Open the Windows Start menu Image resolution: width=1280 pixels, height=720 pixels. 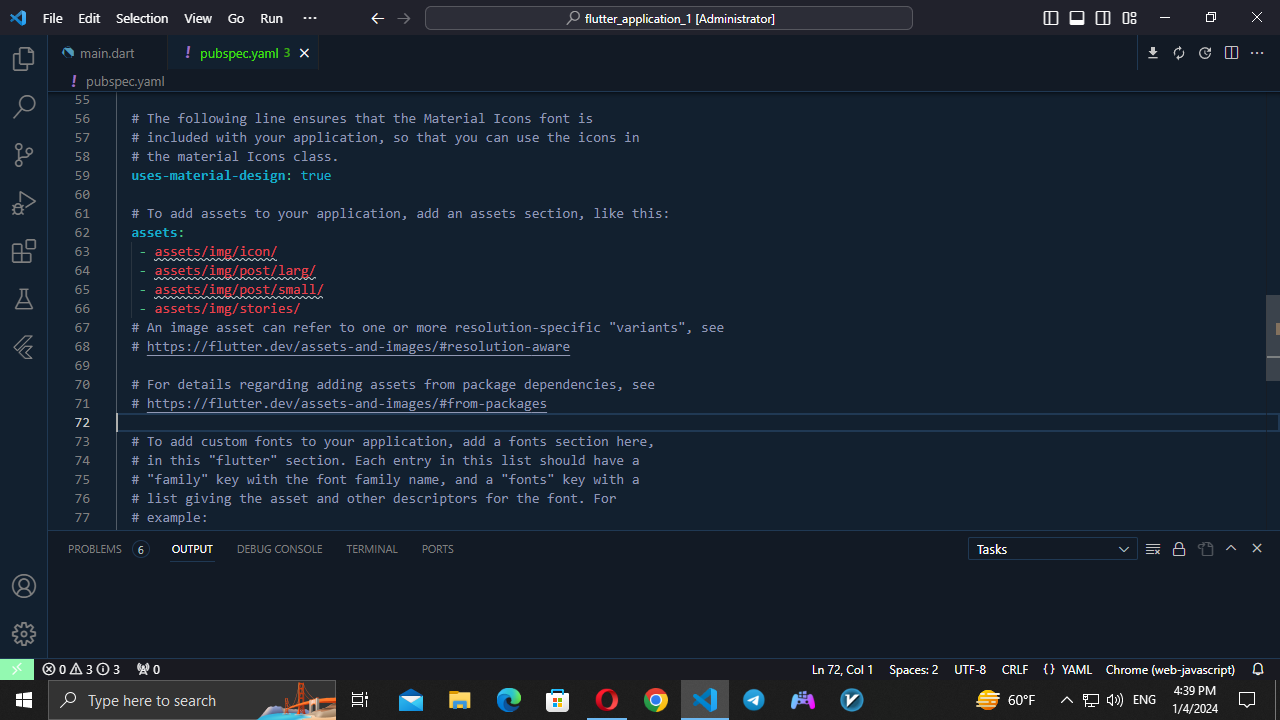[x=24, y=700]
